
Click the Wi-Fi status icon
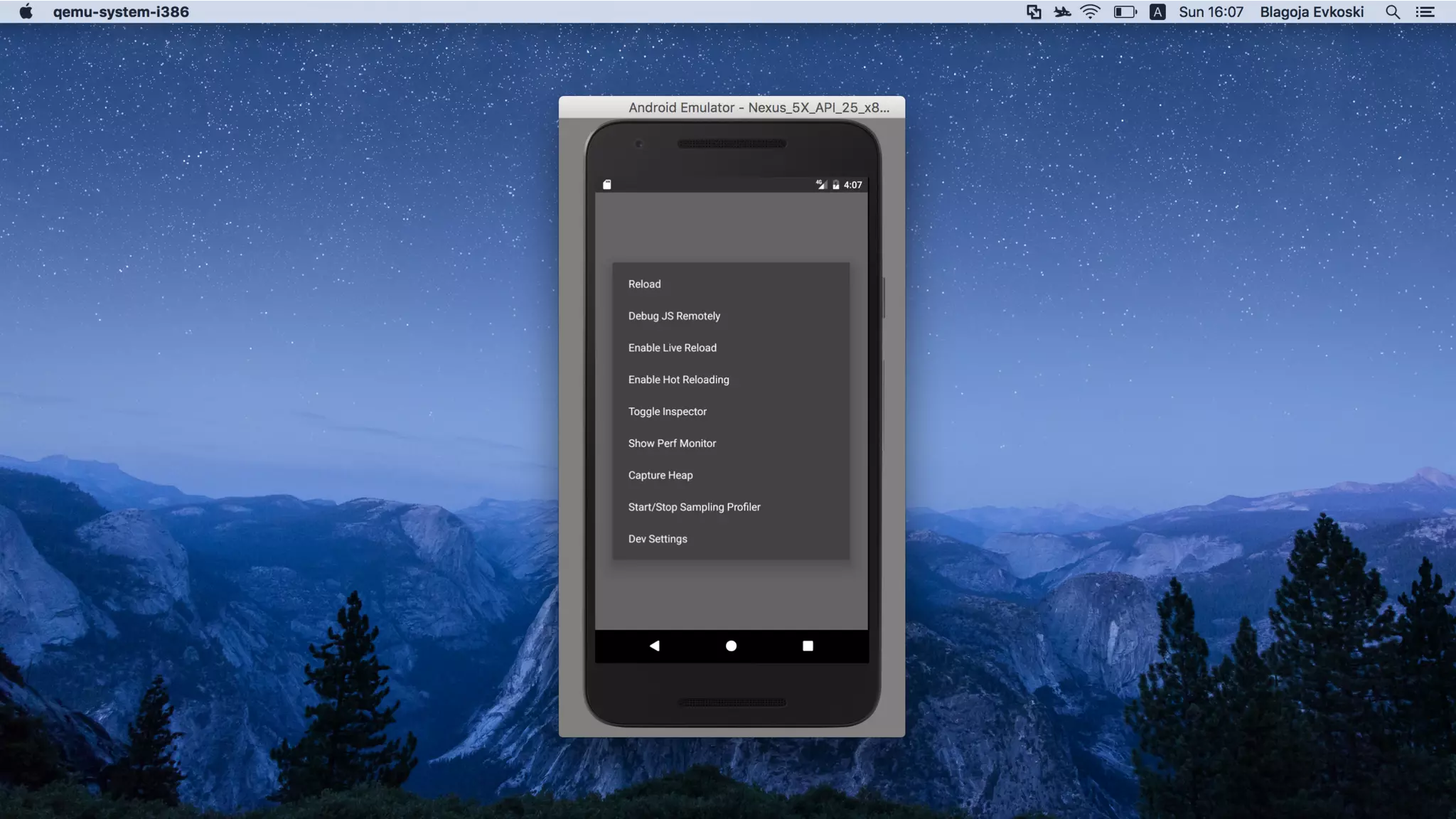tap(1090, 12)
